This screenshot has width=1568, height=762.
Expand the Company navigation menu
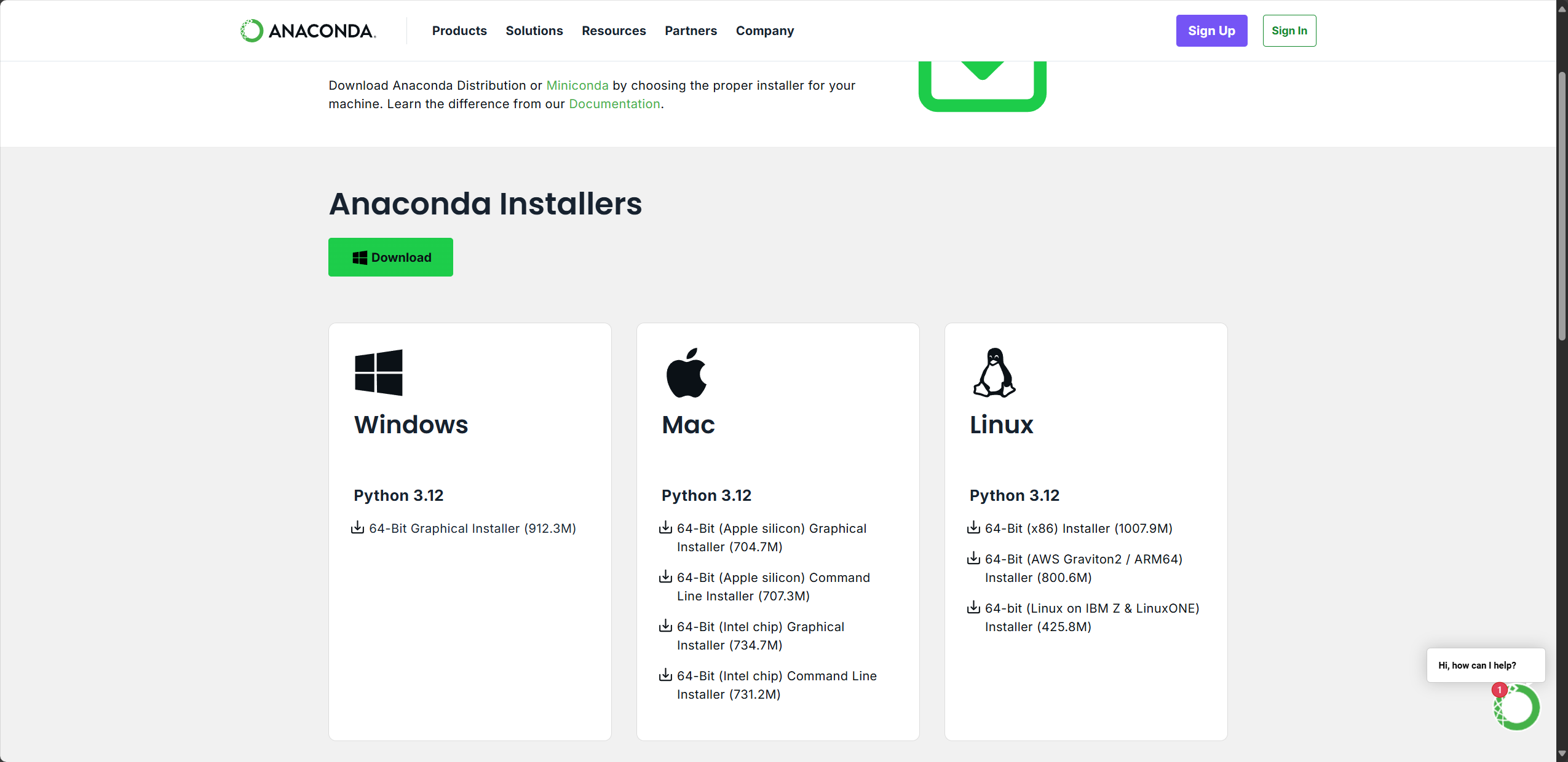(764, 31)
